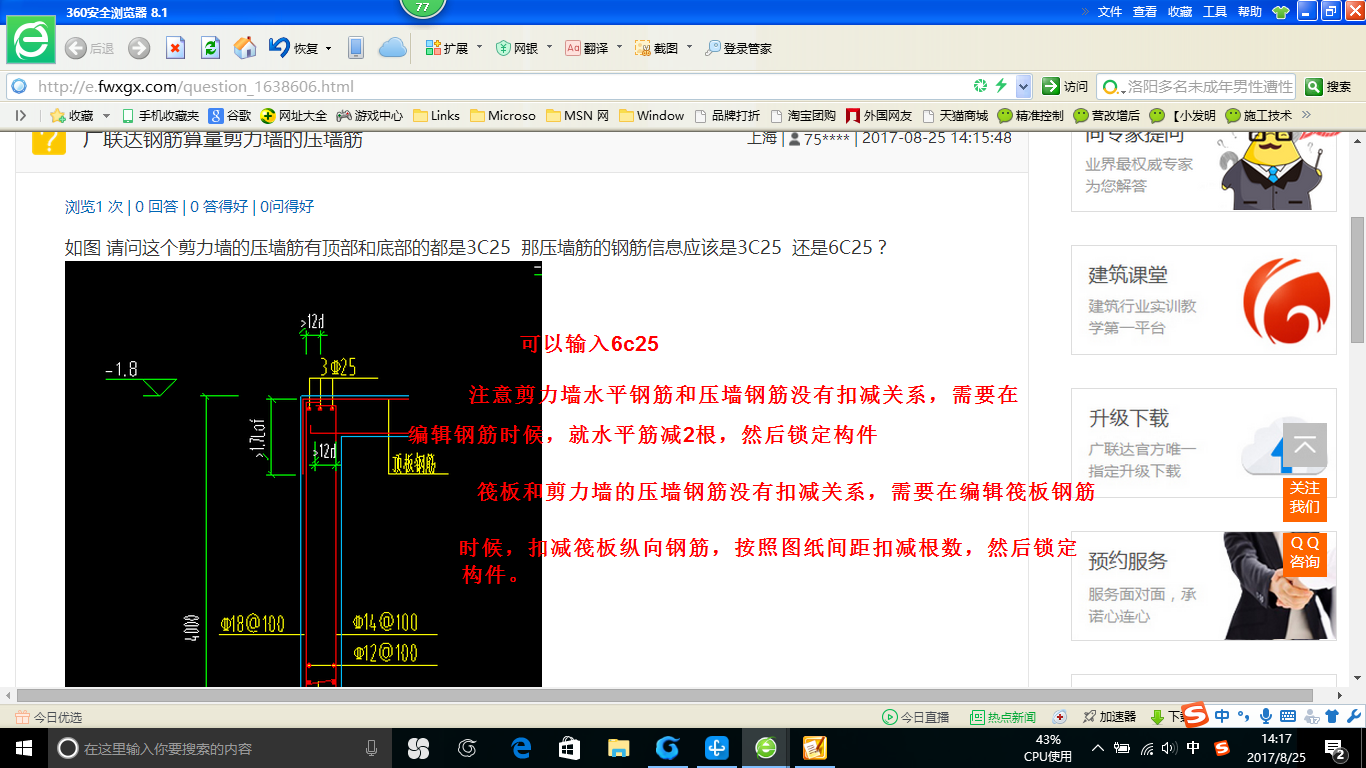Image resolution: width=1366 pixels, height=768 pixels.
Task: Click the Windows Start button
Action: (x=22, y=748)
